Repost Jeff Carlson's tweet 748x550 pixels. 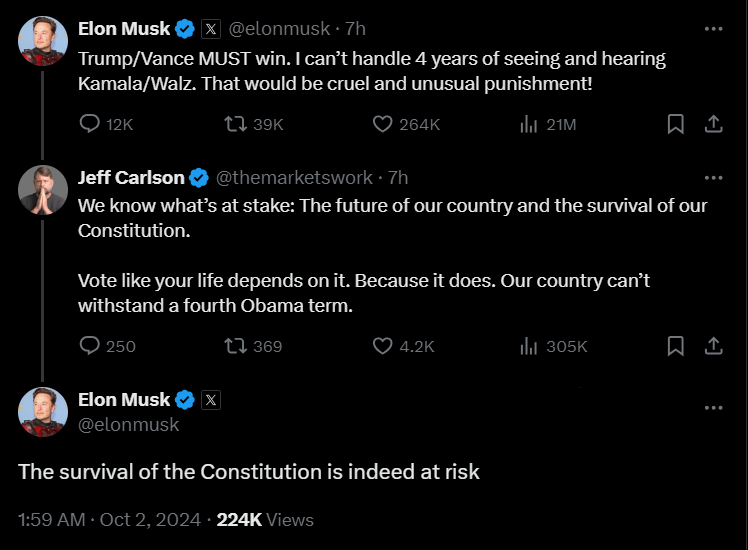235,346
